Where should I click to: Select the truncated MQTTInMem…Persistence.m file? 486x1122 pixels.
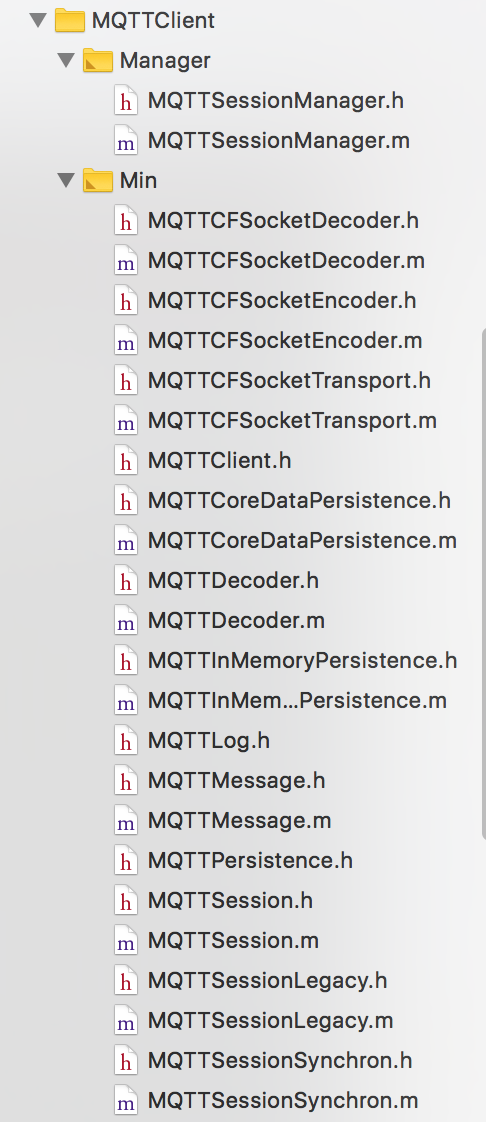(x=297, y=701)
